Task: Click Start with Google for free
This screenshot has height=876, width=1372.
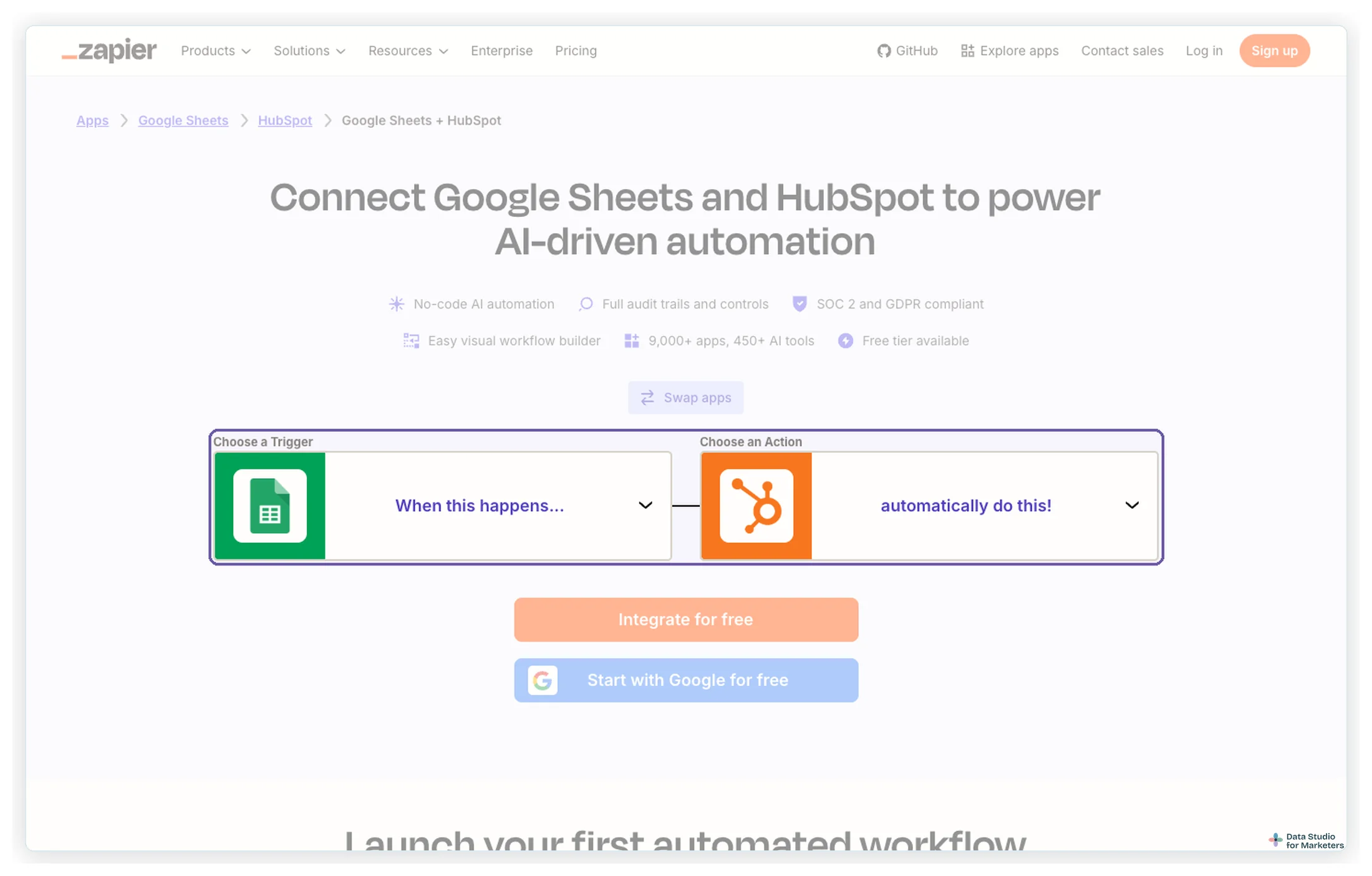Action: (686, 680)
